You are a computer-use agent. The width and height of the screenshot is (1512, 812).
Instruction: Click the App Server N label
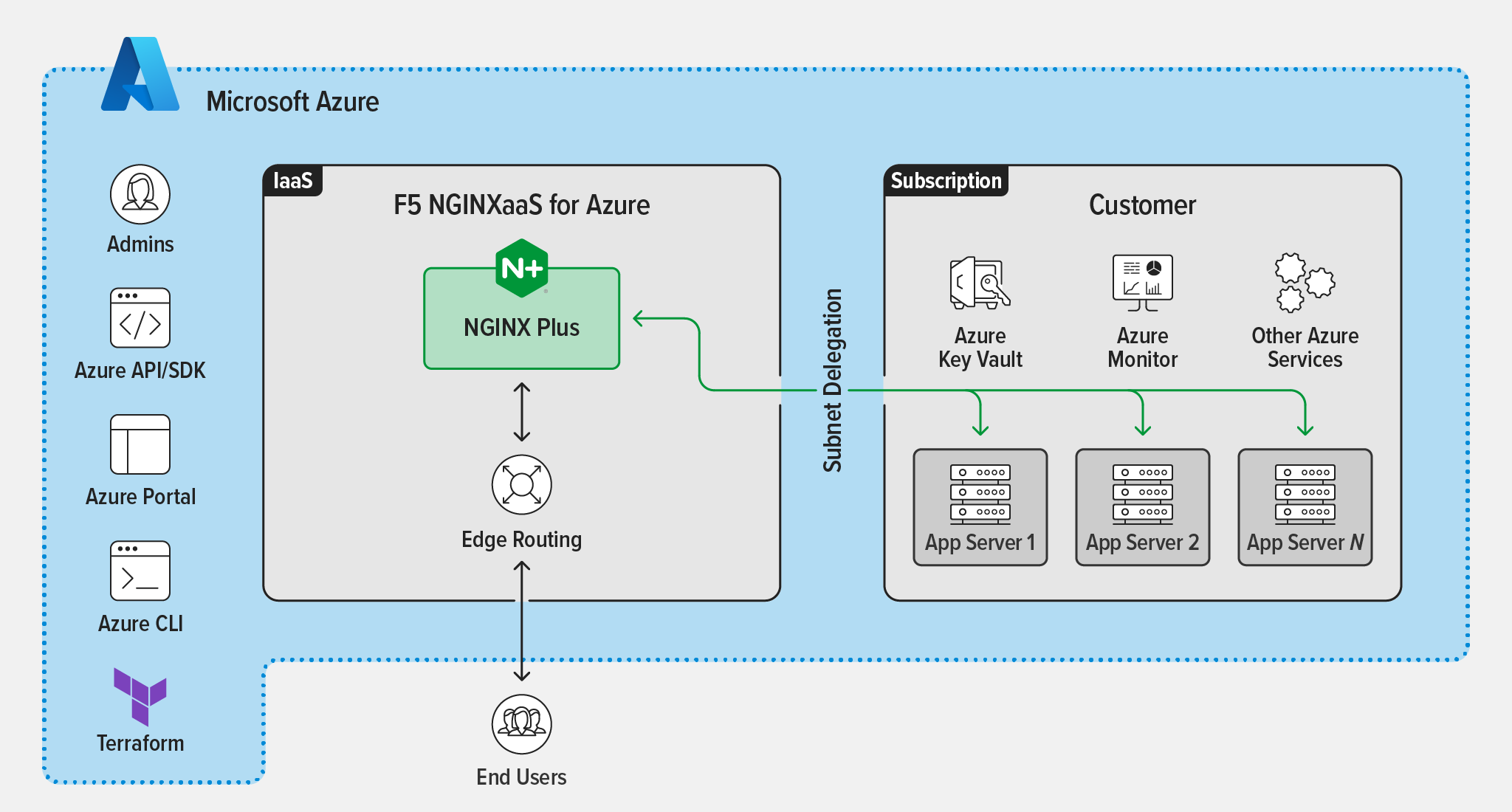(x=1305, y=543)
